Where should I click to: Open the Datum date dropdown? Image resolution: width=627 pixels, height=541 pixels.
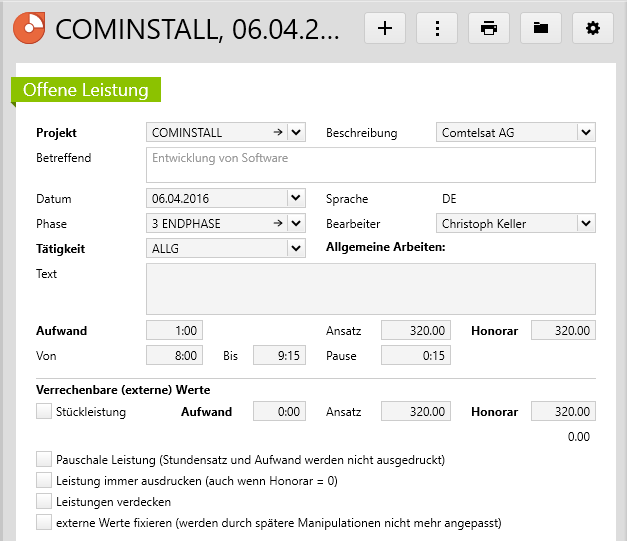coord(295,198)
